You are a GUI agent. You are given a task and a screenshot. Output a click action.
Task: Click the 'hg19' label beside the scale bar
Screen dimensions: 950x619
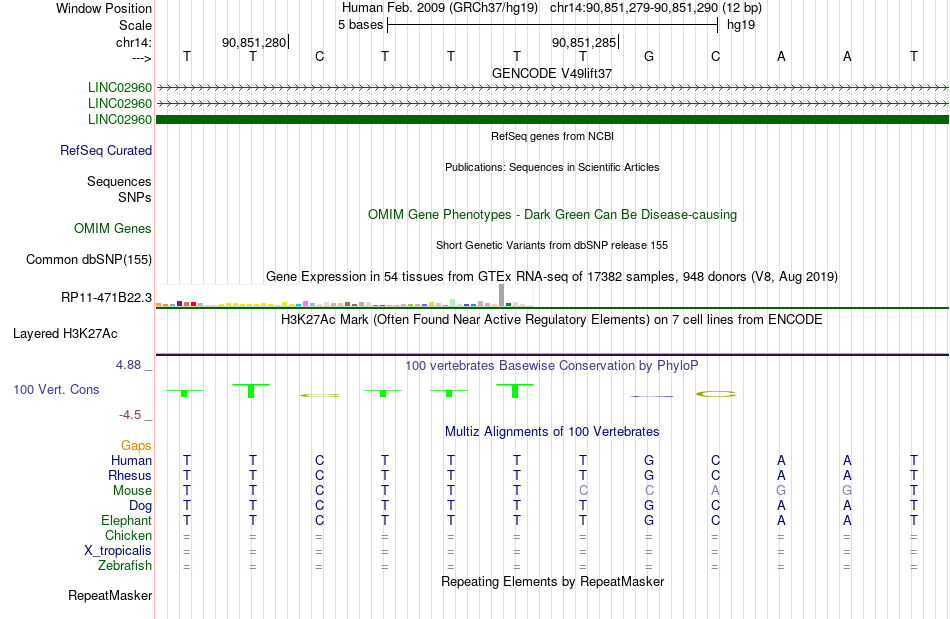(x=741, y=25)
